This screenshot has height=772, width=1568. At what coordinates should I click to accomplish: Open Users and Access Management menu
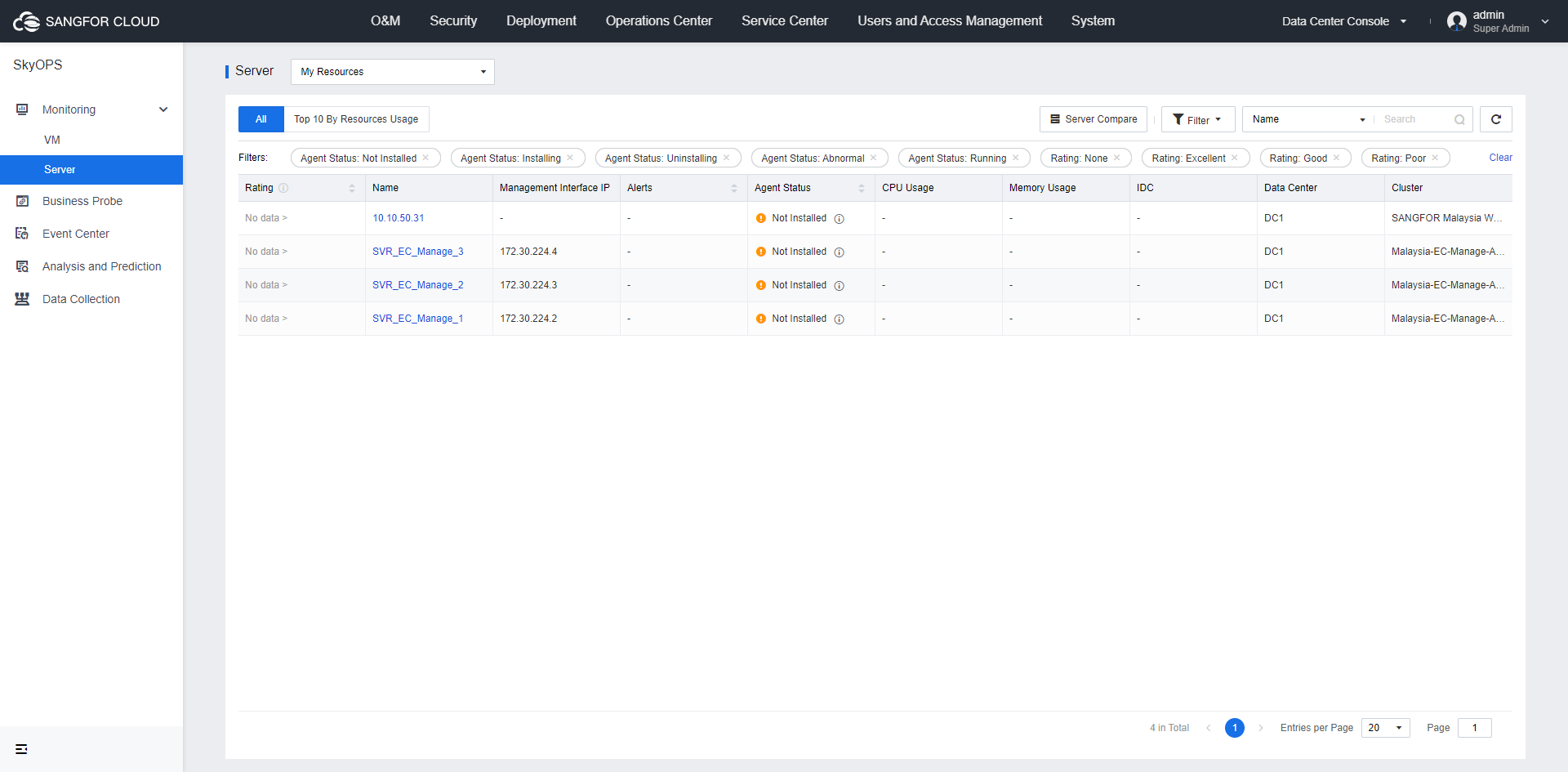tap(950, 21)
